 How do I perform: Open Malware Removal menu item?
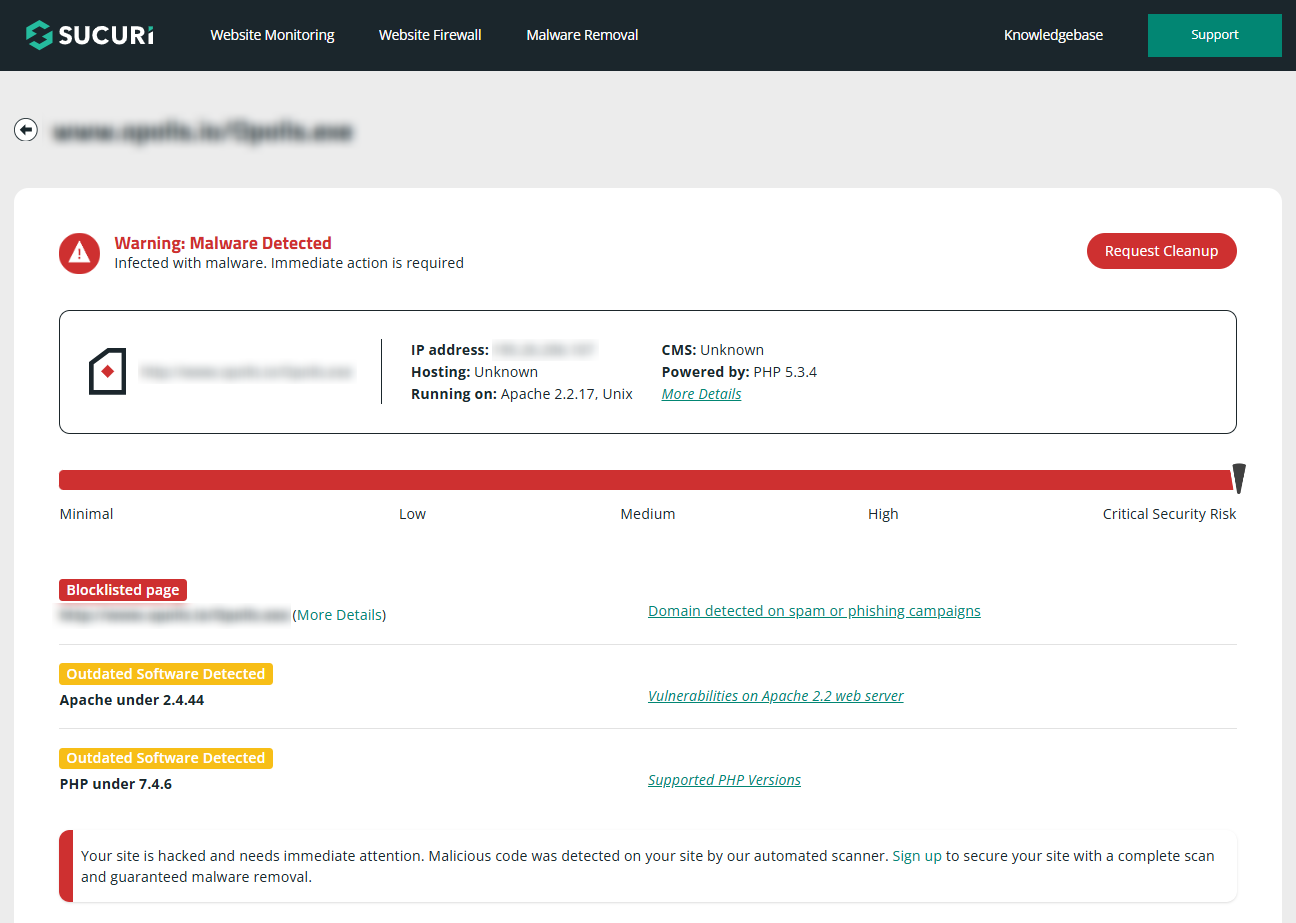click(x=582, y=35)
